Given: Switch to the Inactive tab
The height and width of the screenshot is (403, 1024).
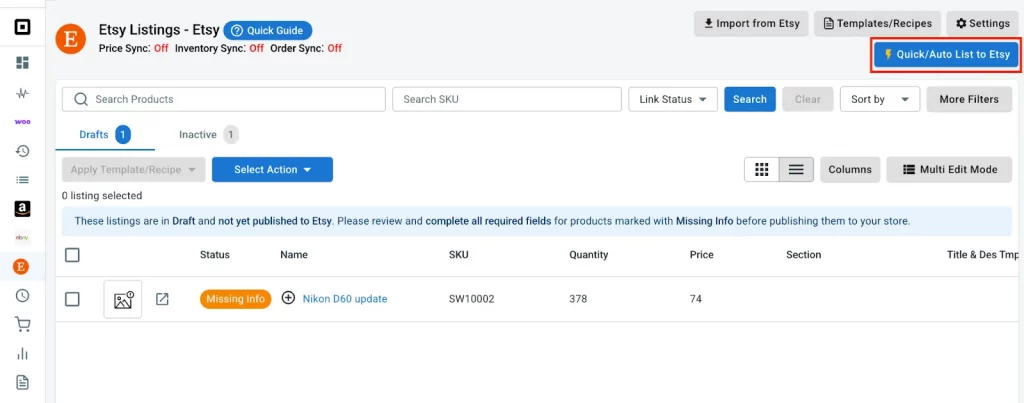Looking at the screenshot, I should (198, 134).
